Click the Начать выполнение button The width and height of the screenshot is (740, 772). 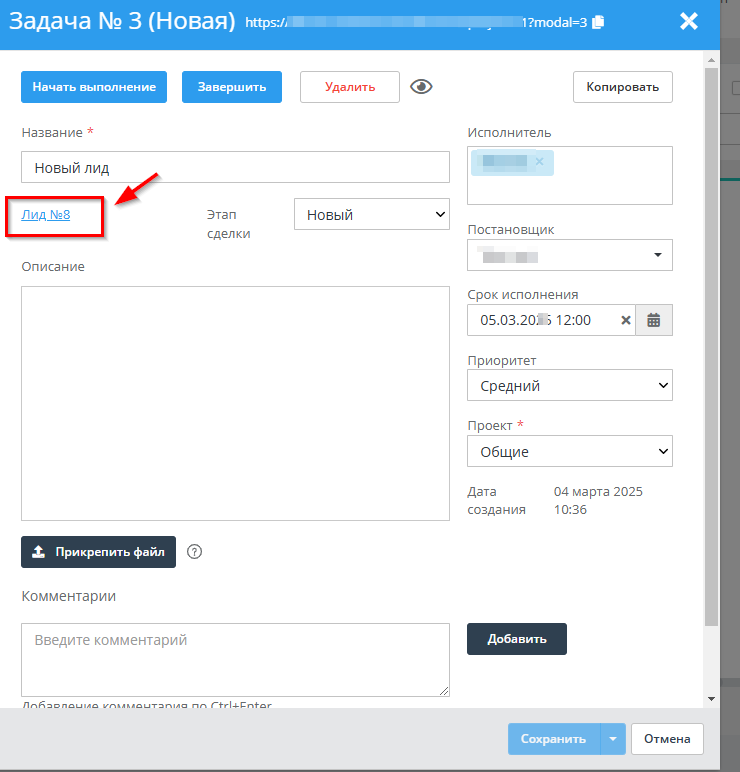(x=94, y=87)
